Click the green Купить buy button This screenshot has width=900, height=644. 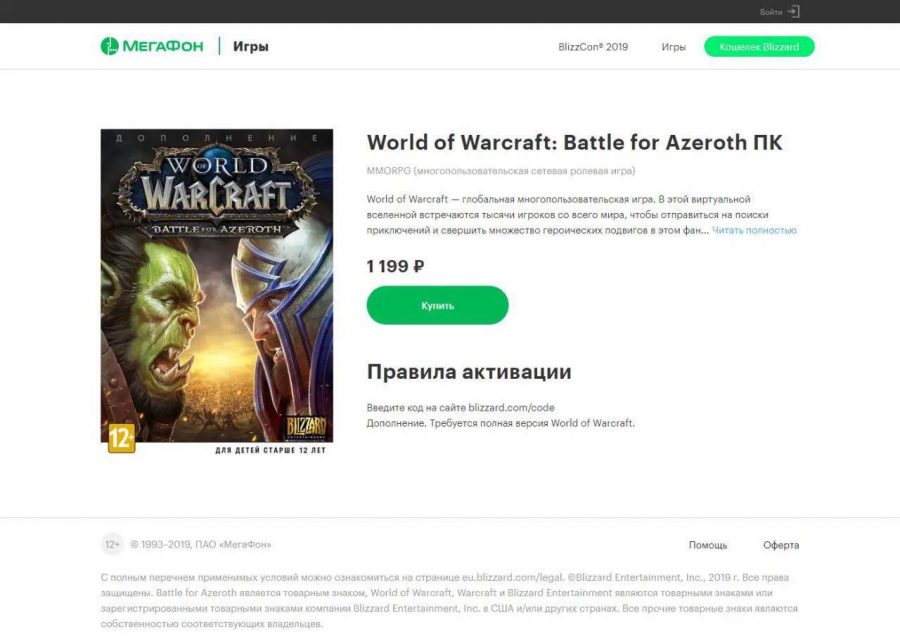(437, 305)
